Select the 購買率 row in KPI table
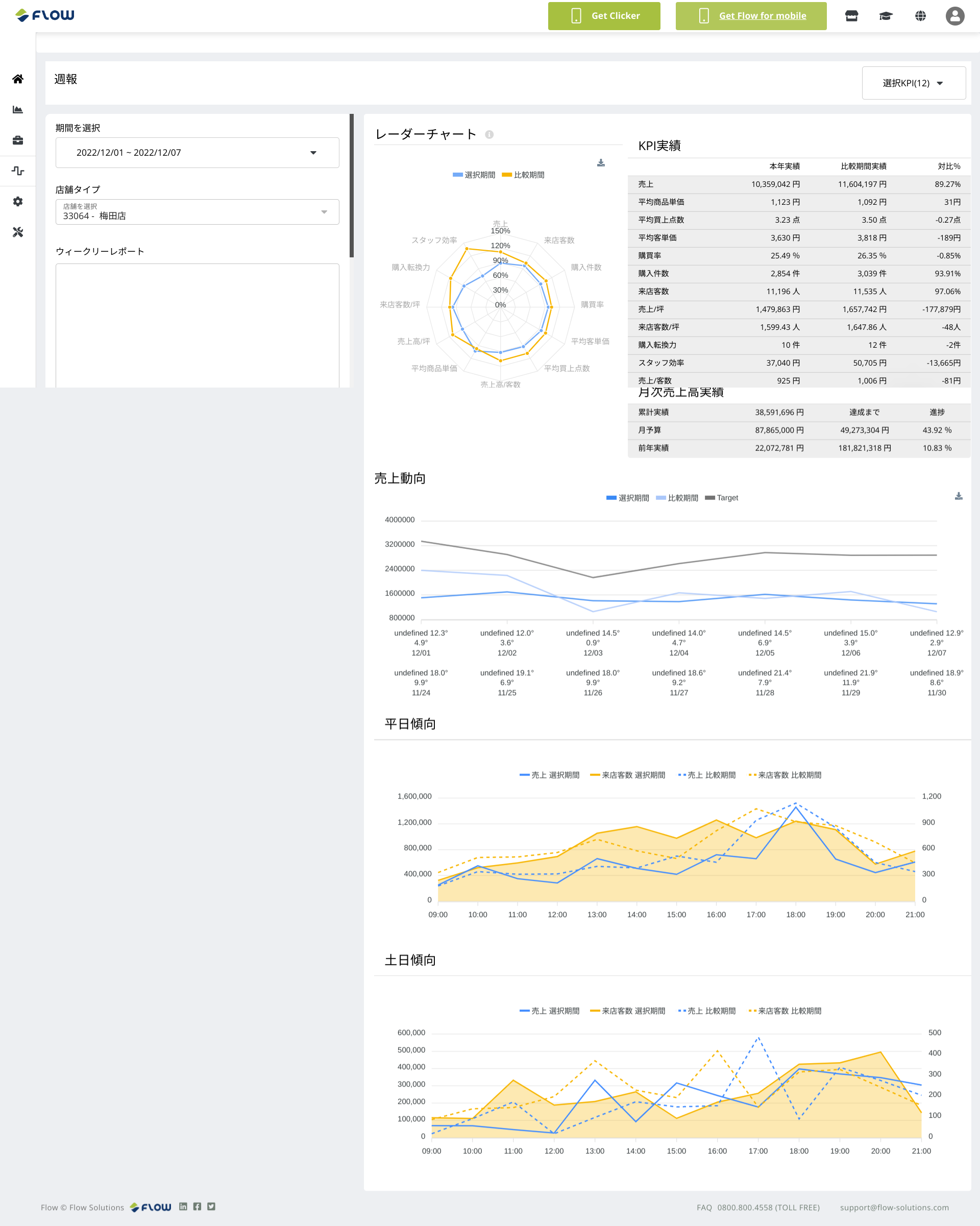The width and height of the screenshot is (980, 1226). click(x=799, y=256)
